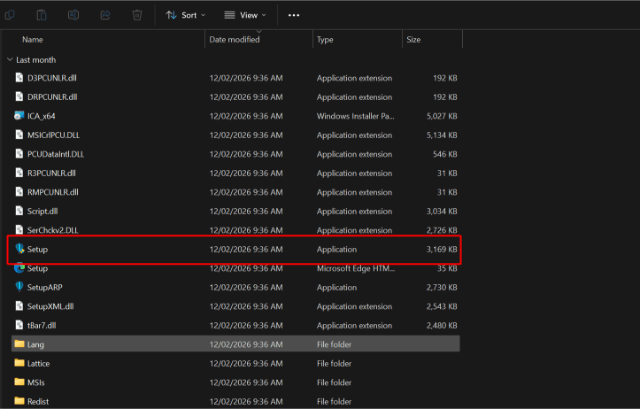The height and width of the screenshot is (409, 640).
Task: Click the Setup application shield icon
Action: click(x=19, y=249)
